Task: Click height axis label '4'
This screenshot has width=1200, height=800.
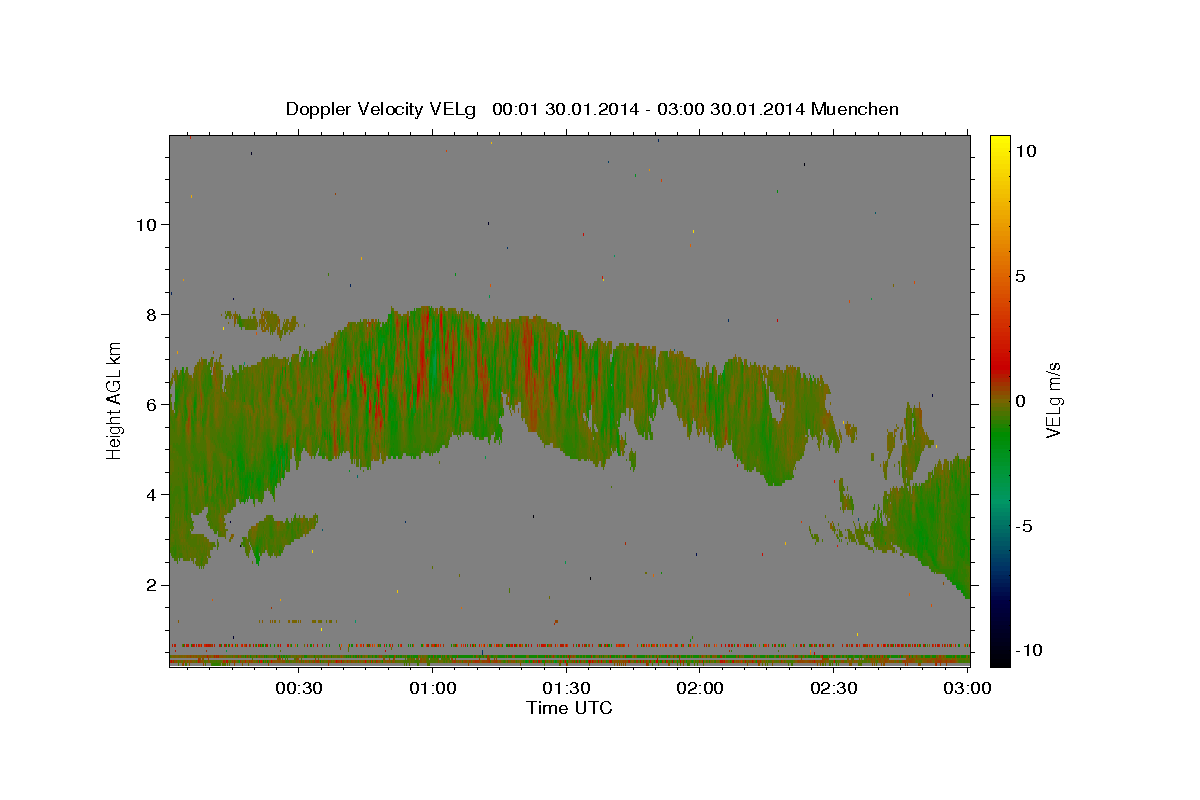Action: click(153, 495)
